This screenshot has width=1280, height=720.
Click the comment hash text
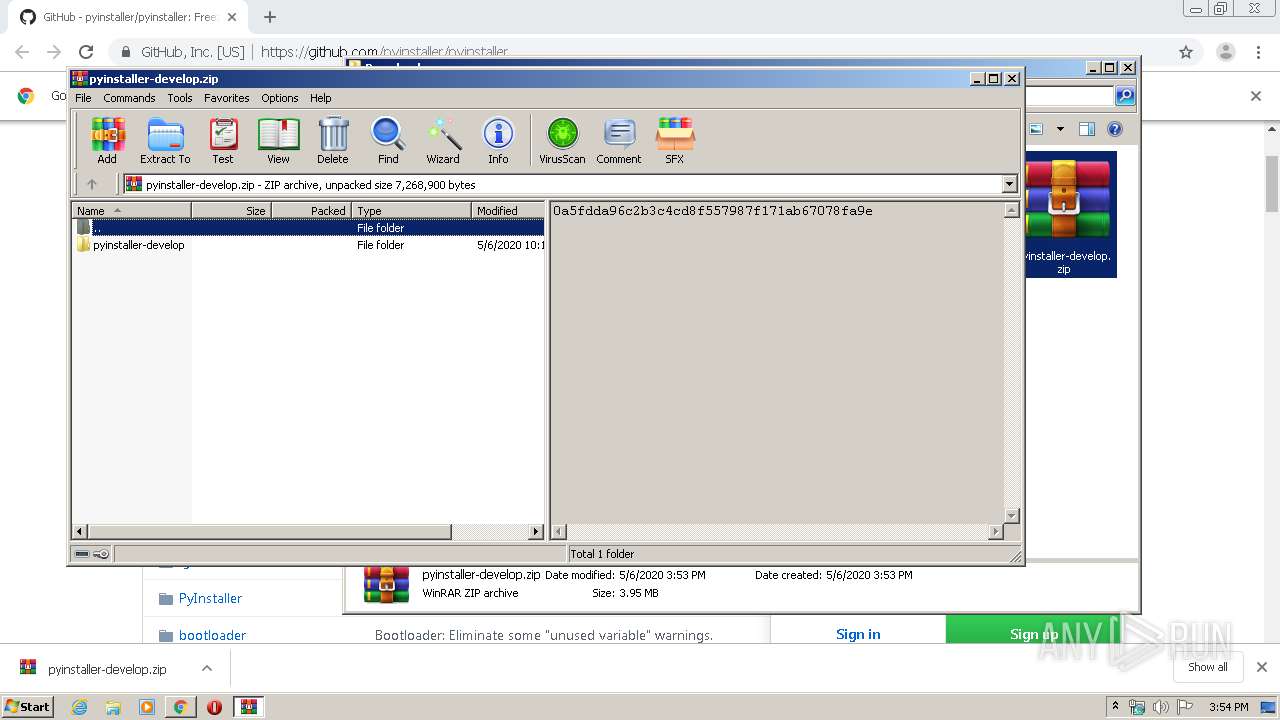(x=712, y=211)
